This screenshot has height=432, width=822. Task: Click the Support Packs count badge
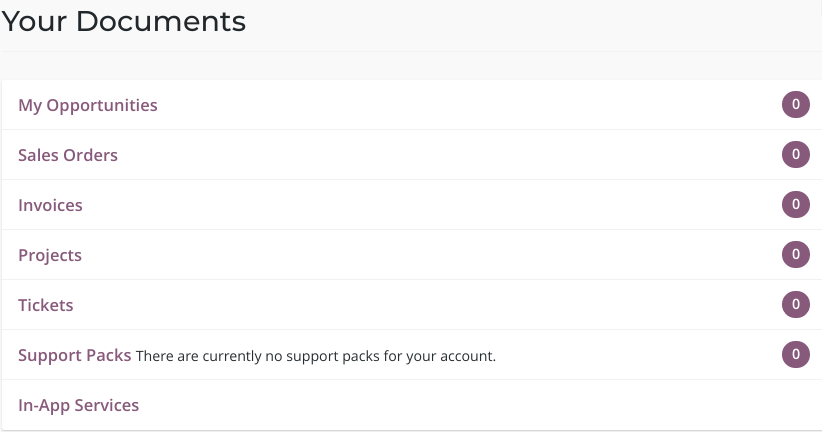pos(795,355)
